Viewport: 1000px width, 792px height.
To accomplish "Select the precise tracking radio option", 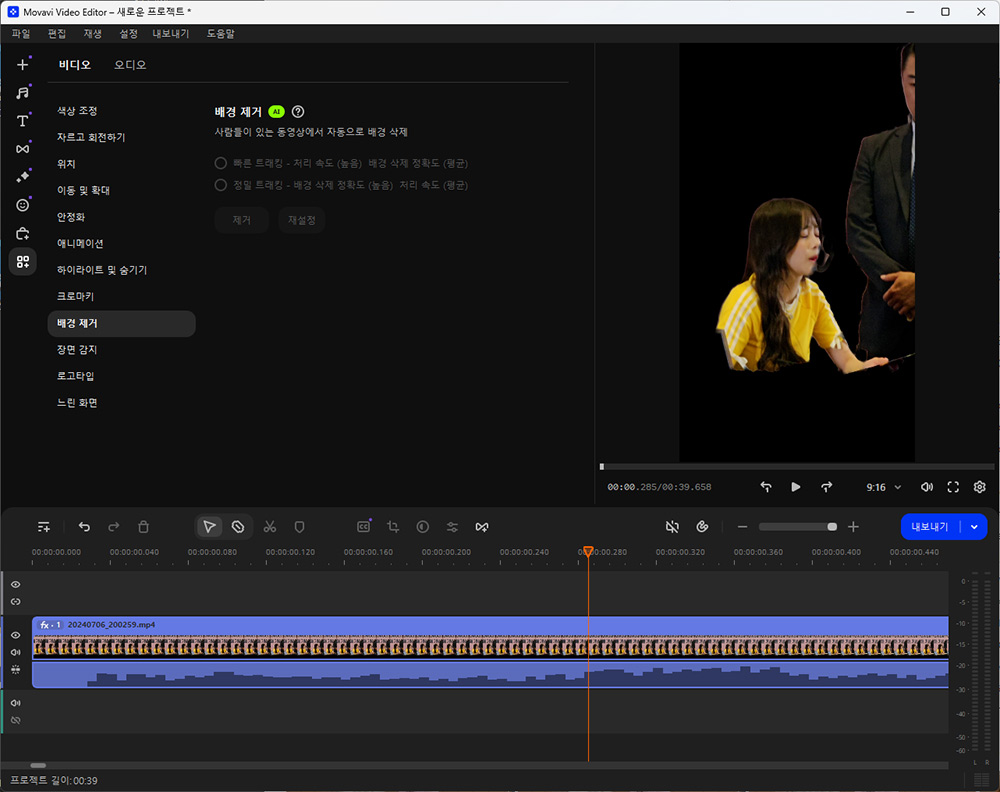I will [221, 185].
